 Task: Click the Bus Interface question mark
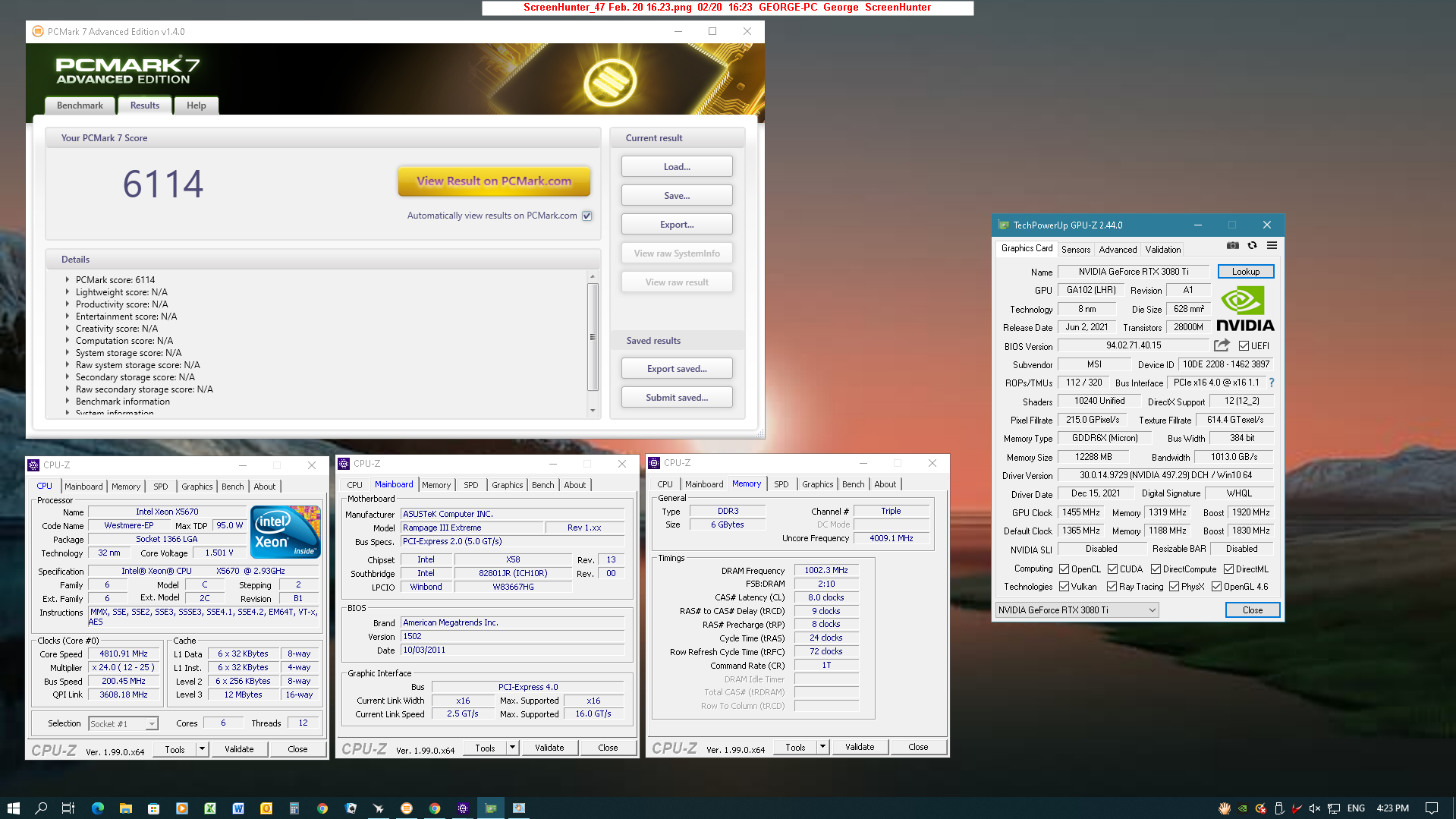tap(1272, 383)
